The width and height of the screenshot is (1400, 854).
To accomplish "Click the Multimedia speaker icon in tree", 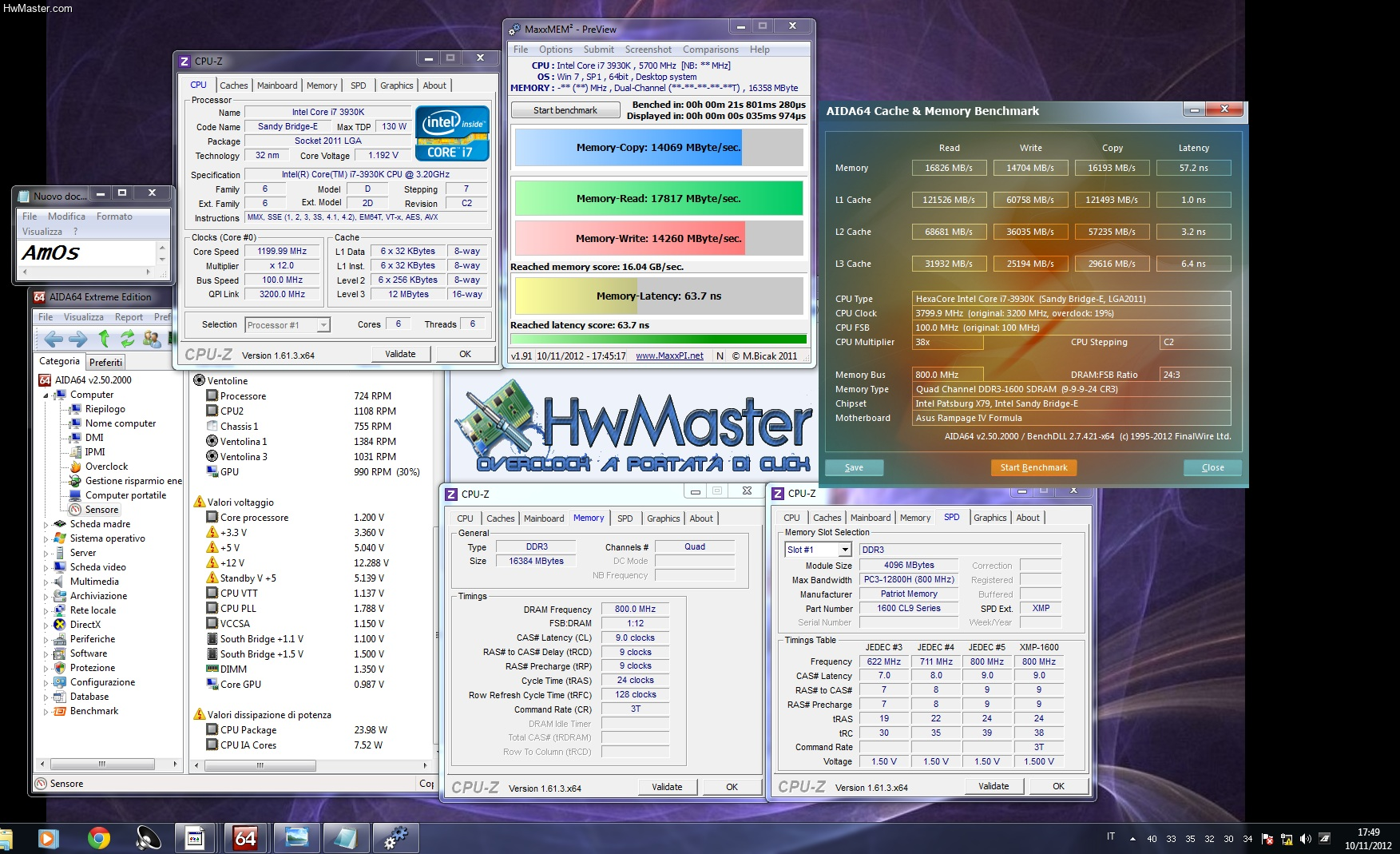I will click(x=59, y=582).
